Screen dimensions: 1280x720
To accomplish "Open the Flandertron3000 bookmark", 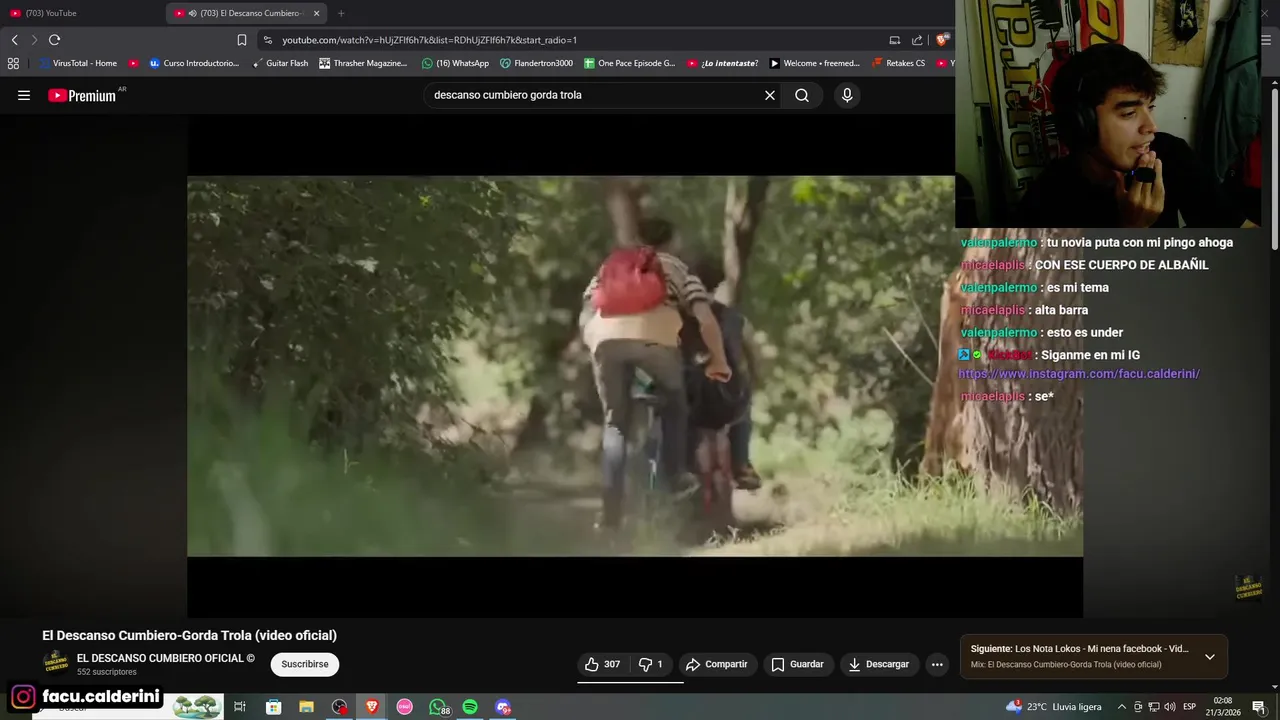I will point(537,63).
